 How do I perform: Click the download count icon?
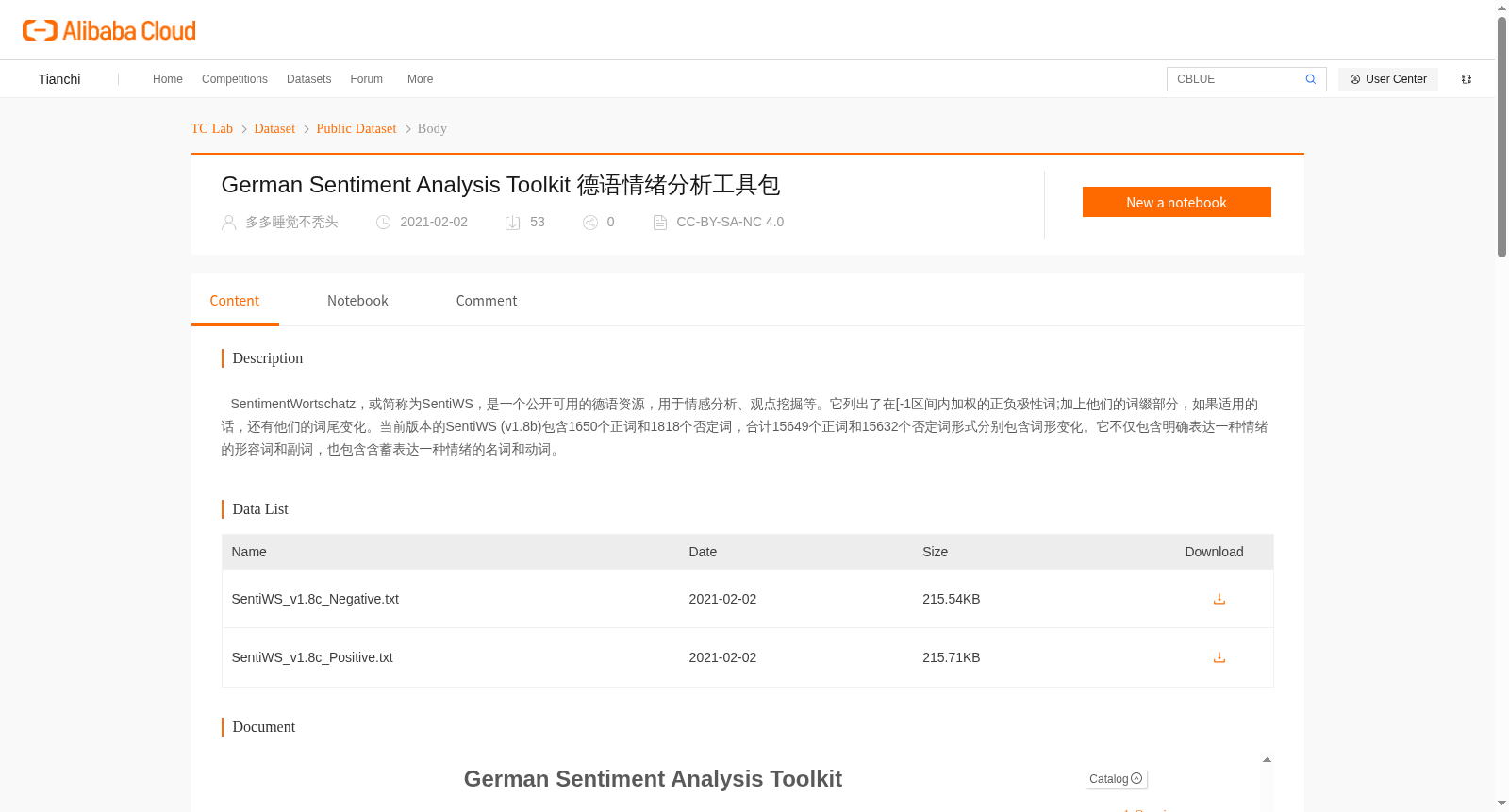[513, 223]
